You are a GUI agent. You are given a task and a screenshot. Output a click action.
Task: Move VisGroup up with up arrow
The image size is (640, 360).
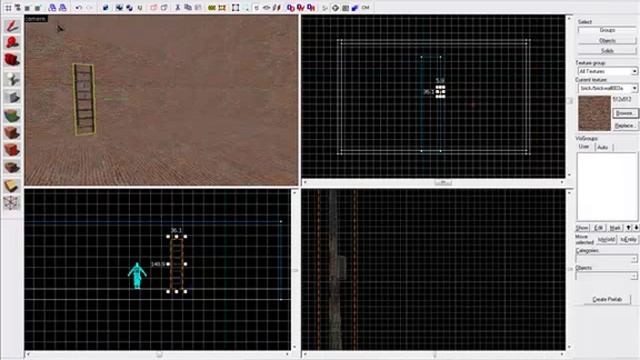click(629, 228)
